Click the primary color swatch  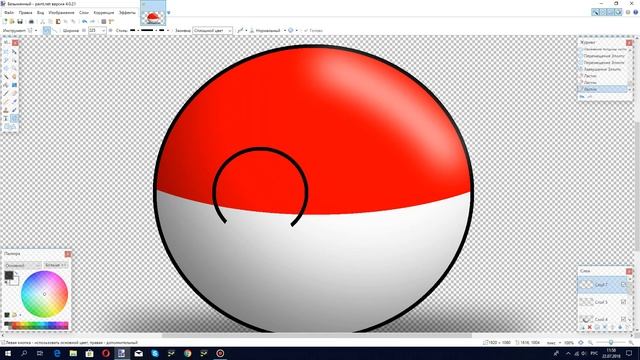click(9, 275)
